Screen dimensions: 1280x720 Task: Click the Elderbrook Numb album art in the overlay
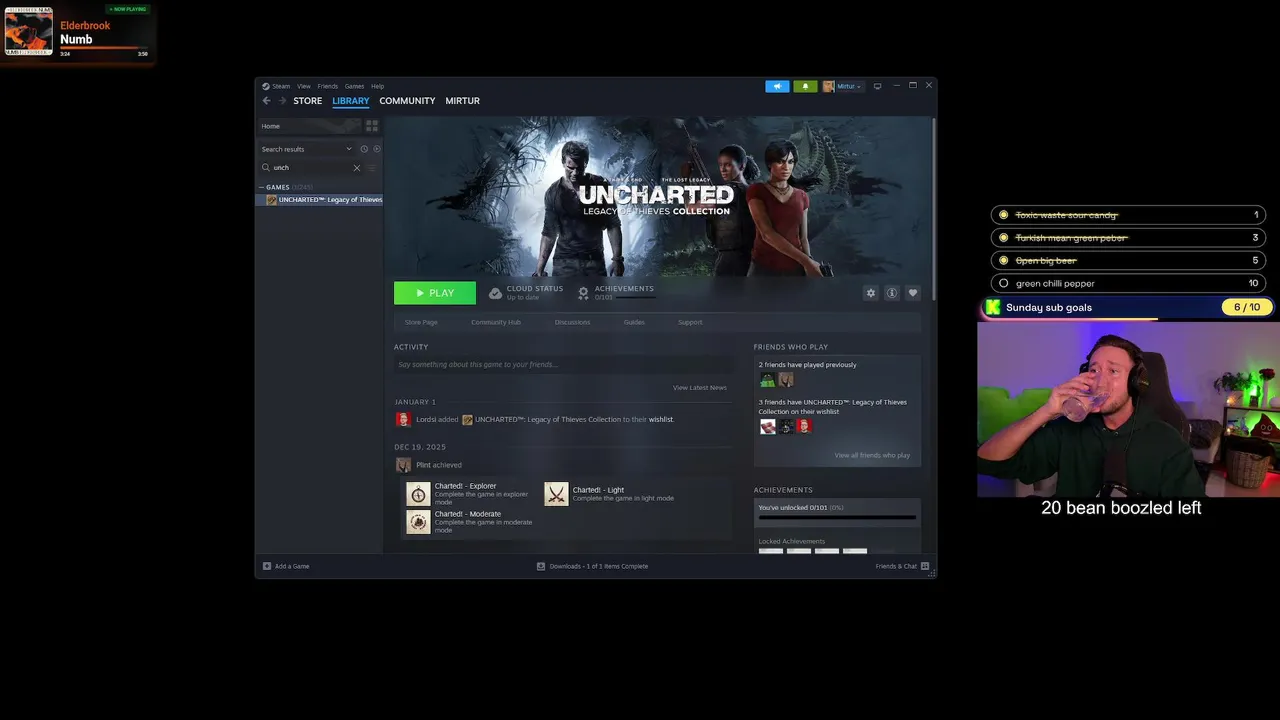tap(29, 31)
